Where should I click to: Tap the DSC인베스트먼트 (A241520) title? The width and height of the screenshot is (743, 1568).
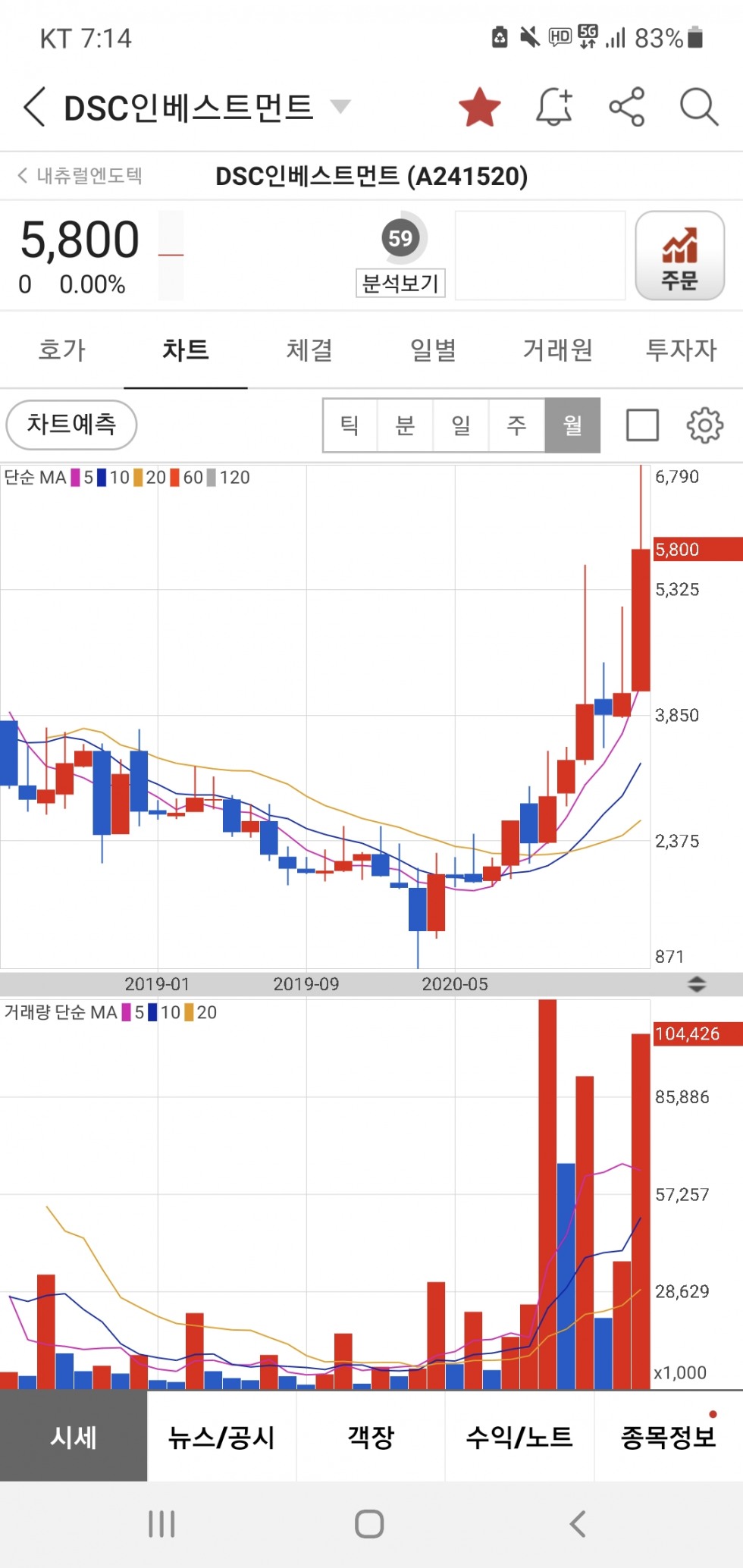tap(371, 176)
